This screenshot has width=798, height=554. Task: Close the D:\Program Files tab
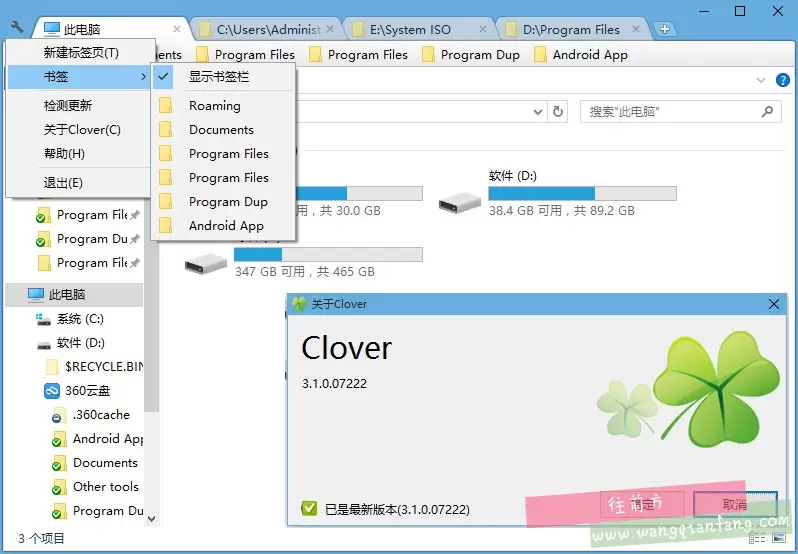tap(636, 29)
